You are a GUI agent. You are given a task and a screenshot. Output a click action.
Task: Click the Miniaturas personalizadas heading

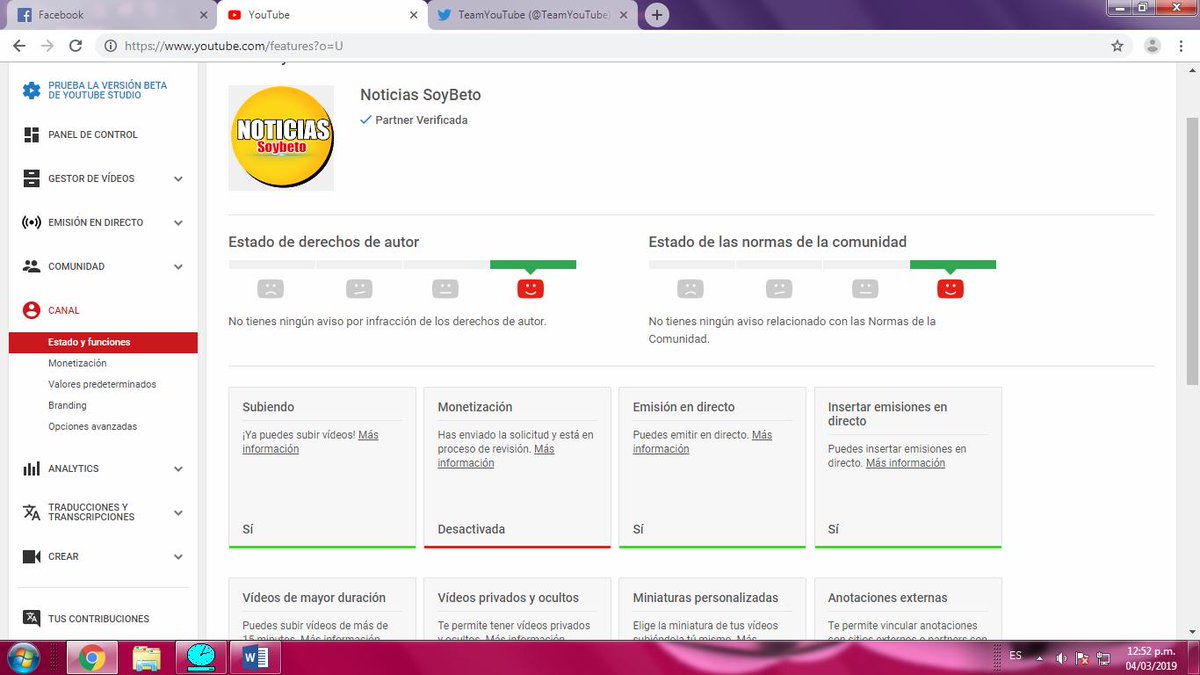[705, 598]
